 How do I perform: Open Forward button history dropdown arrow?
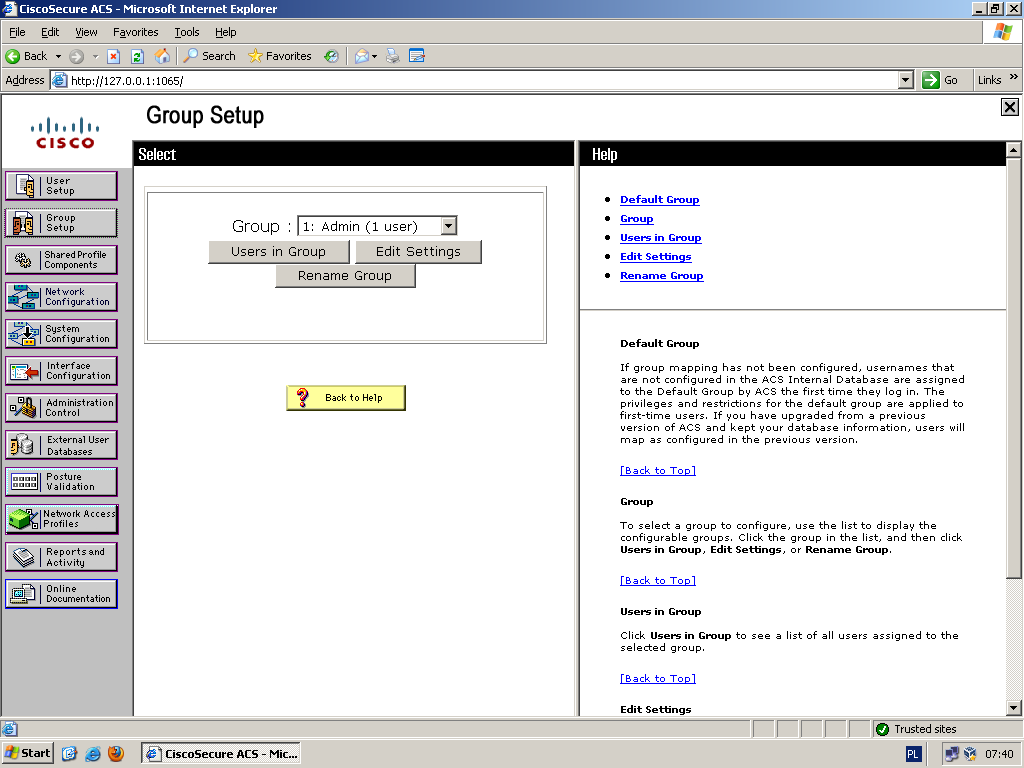point(95,56)
